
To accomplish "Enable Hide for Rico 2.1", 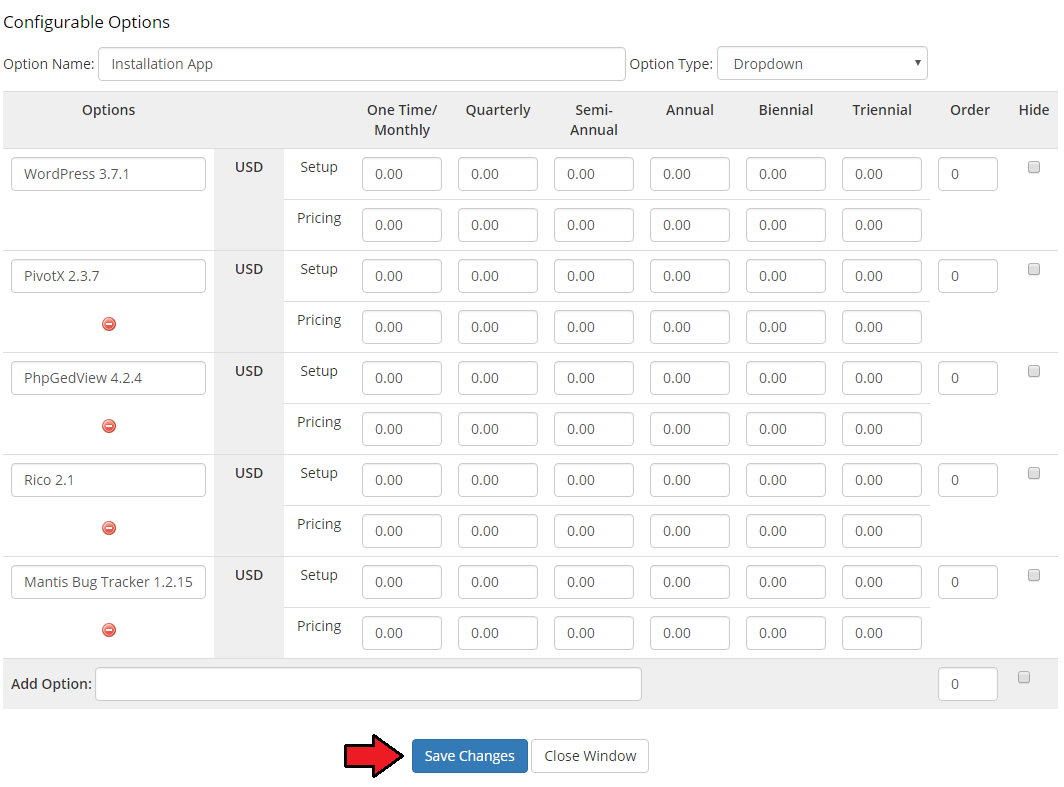I will tap(1033, 473).
